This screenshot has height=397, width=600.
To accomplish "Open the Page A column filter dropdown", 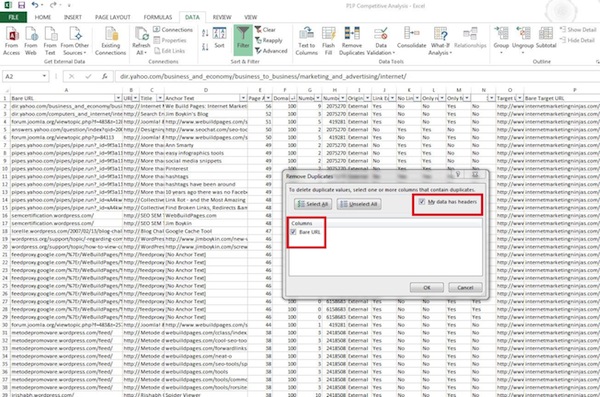I will (x=268, y=98).
